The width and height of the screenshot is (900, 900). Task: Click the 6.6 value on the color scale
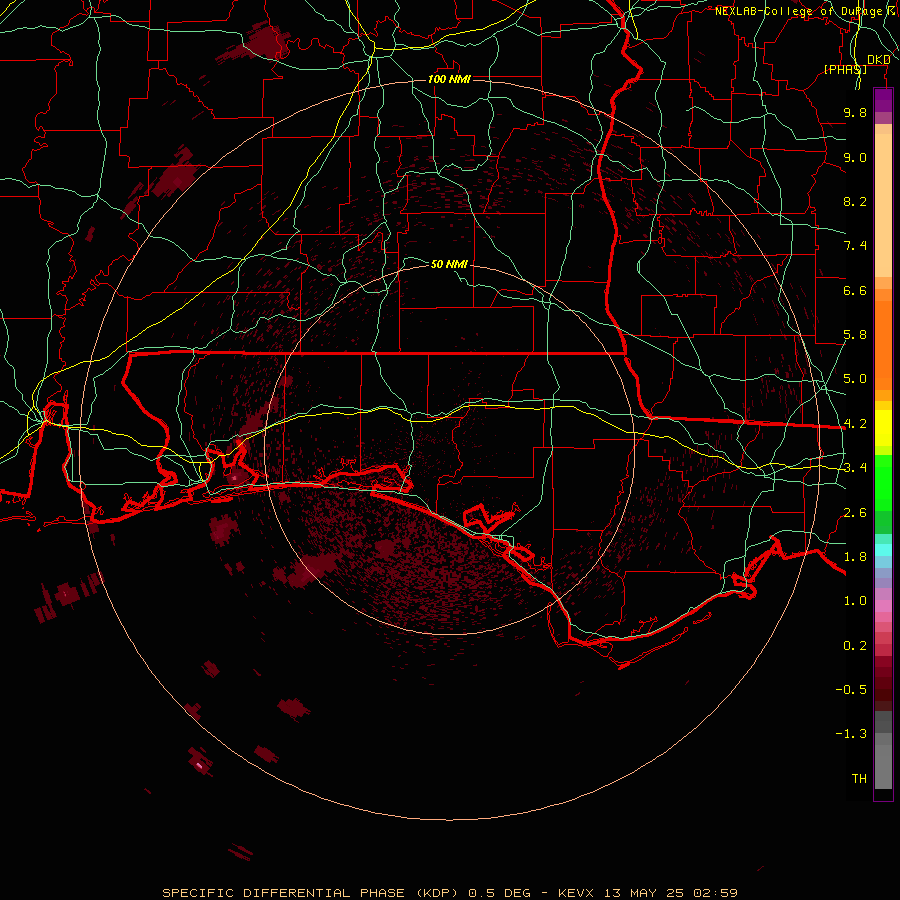pos(855,290)
